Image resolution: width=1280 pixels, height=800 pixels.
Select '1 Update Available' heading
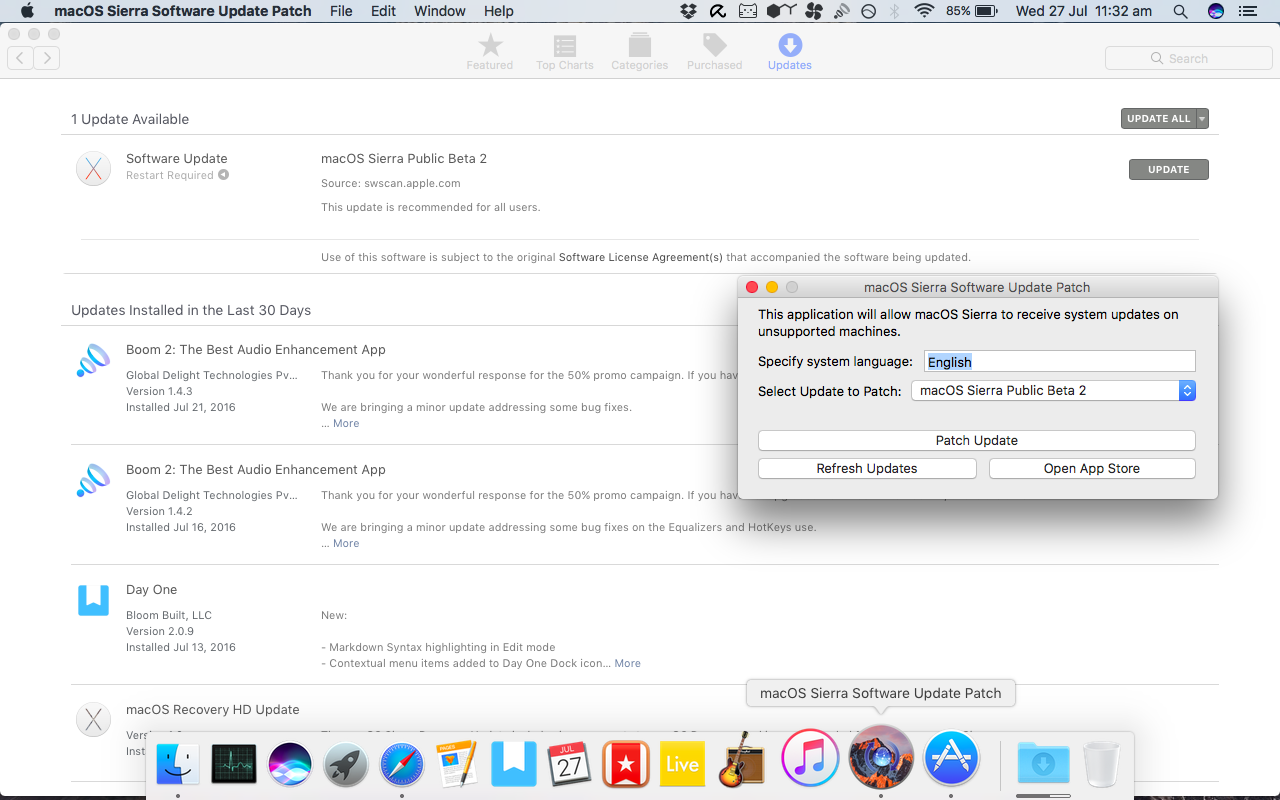(130, 119)
